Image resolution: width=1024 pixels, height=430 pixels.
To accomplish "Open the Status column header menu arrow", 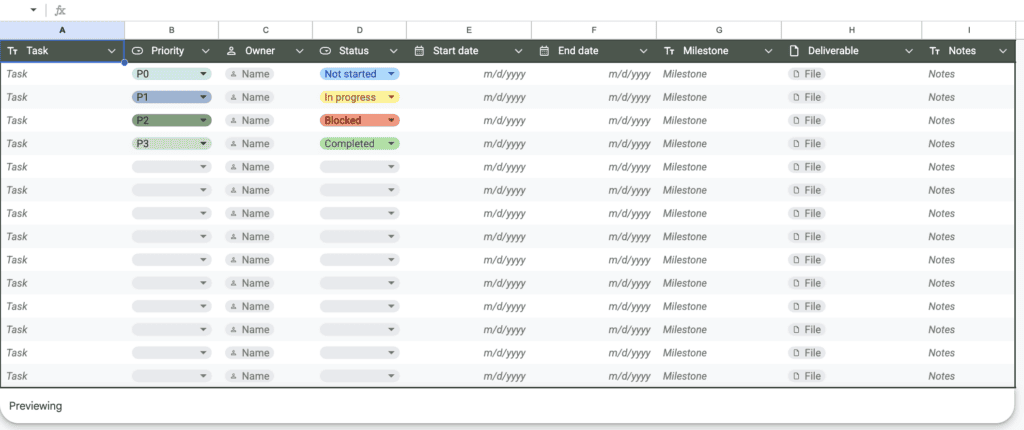I will click(394, 51).
